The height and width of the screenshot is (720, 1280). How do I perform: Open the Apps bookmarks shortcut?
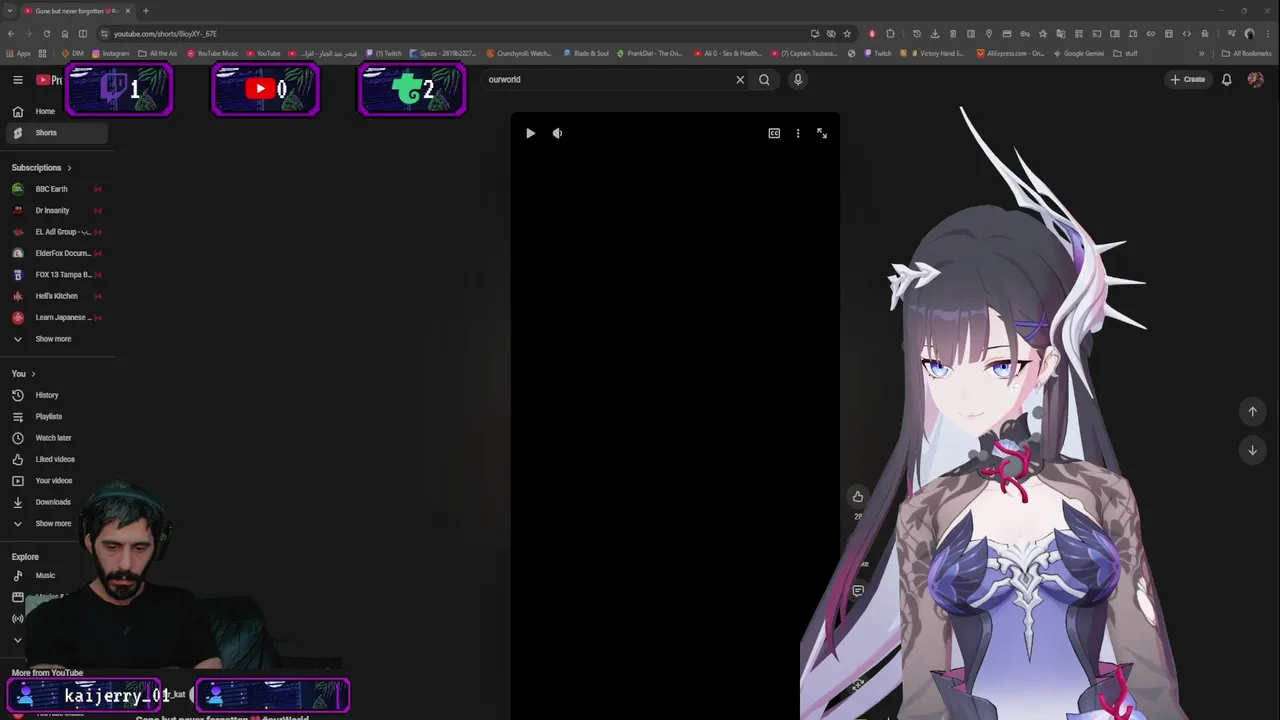click(18, 53)
